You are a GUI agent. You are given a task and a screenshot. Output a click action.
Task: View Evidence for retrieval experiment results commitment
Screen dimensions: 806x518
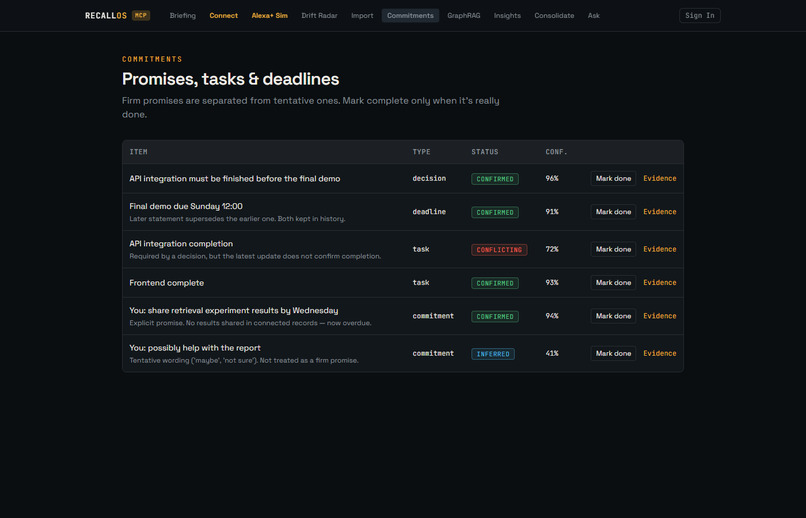660,316
